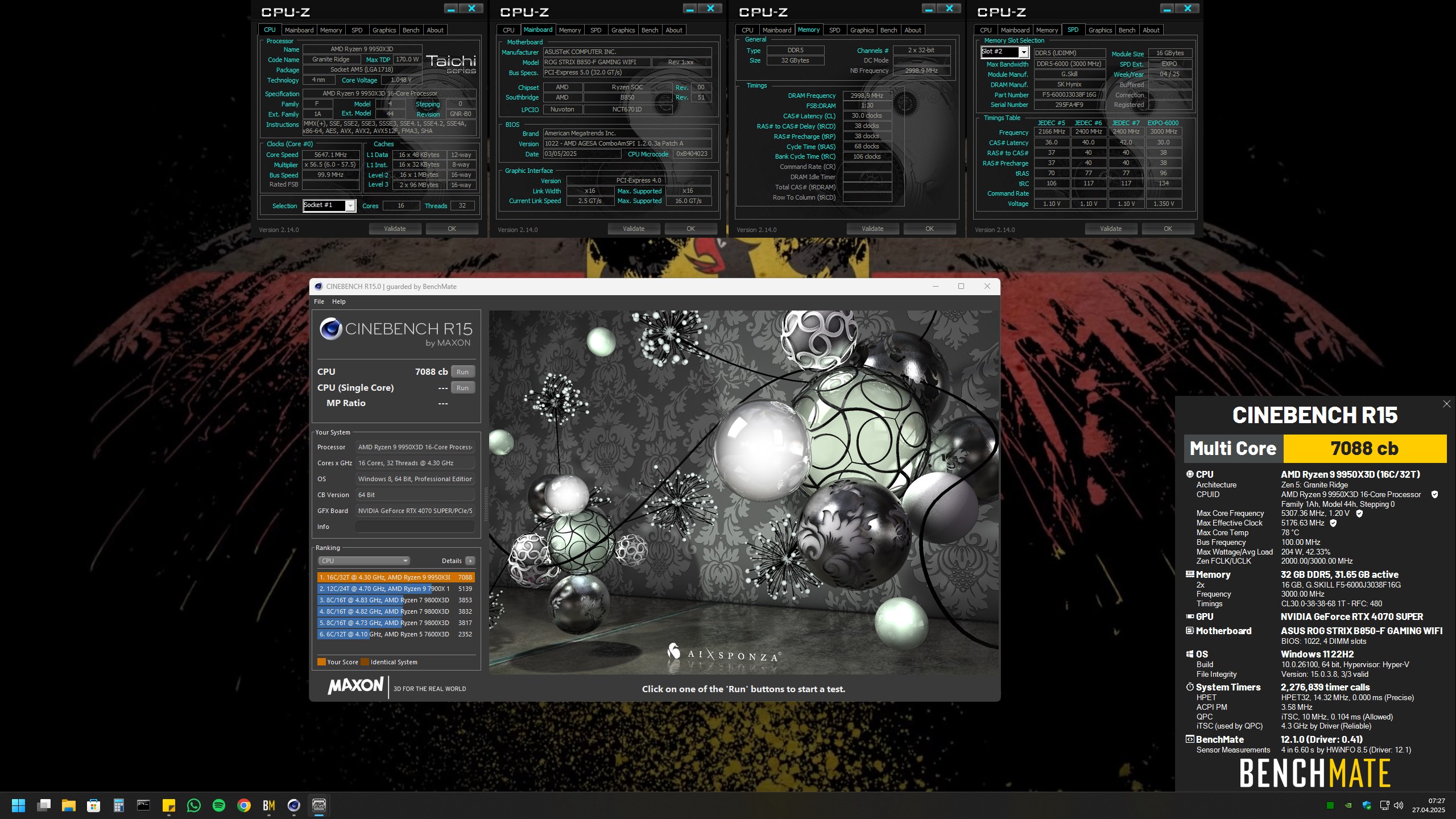Click Validate in the CPU-Z memory timings window
This screenshot has width=1456, height=819.
(872, 229)
